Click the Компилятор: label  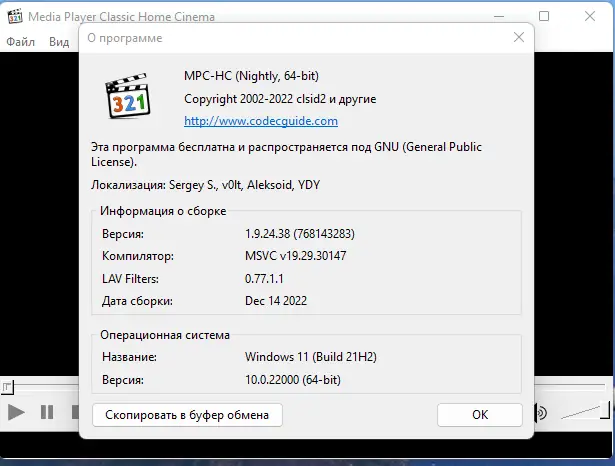(138, 256)
